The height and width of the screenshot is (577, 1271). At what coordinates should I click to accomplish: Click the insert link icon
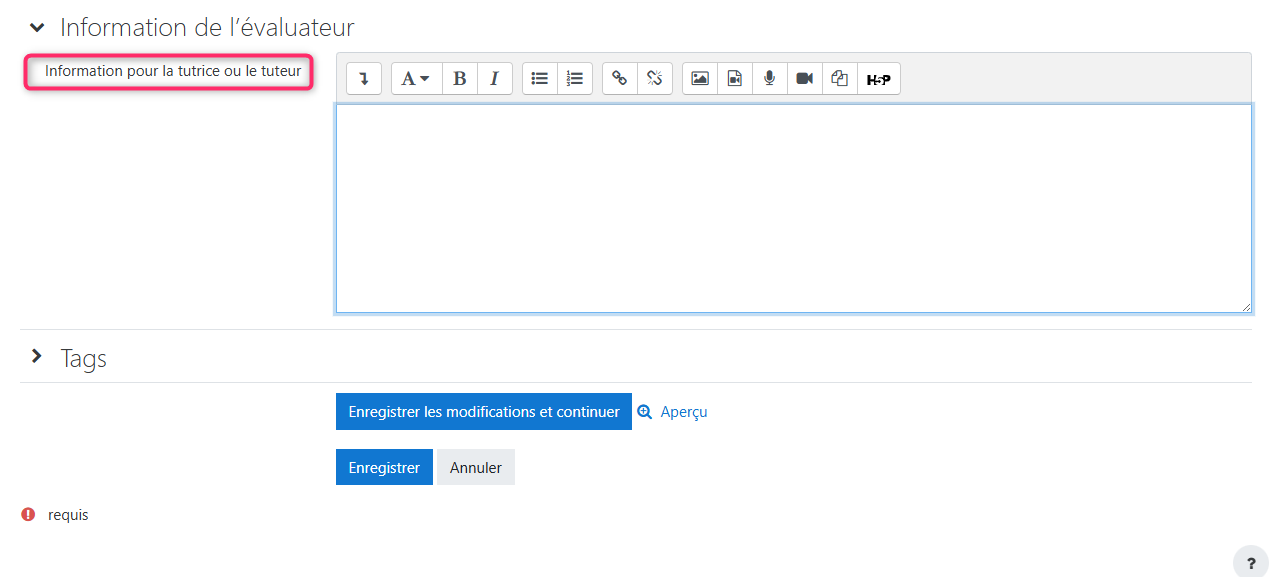620,79
